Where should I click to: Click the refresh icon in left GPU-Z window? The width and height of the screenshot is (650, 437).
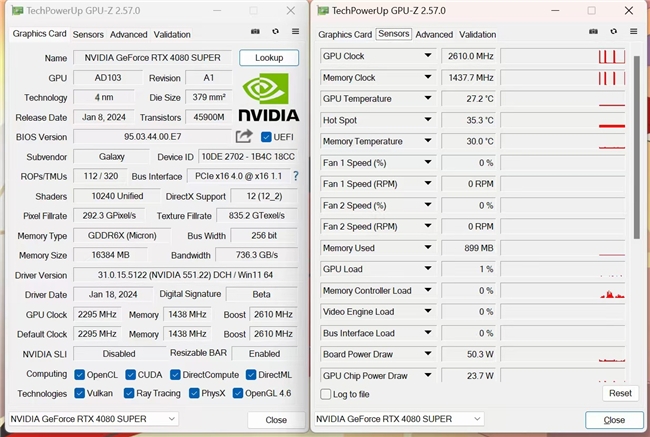click(275, 32)
